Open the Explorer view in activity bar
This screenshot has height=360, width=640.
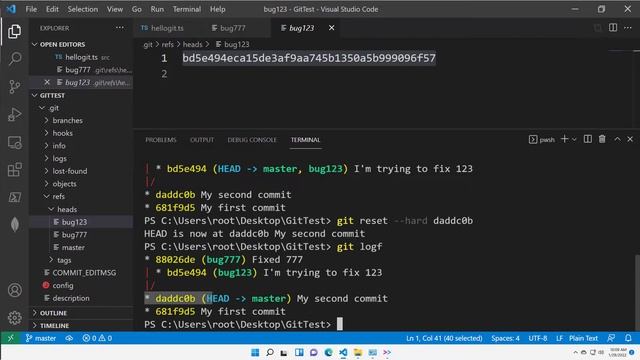point(14,31)
